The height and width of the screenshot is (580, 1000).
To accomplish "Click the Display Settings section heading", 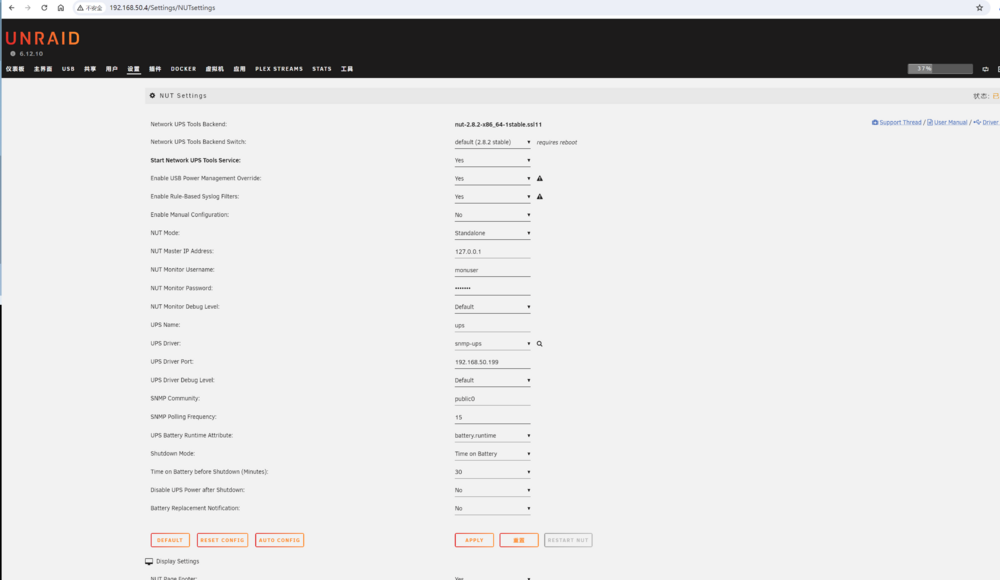I will tap(177, 561).
